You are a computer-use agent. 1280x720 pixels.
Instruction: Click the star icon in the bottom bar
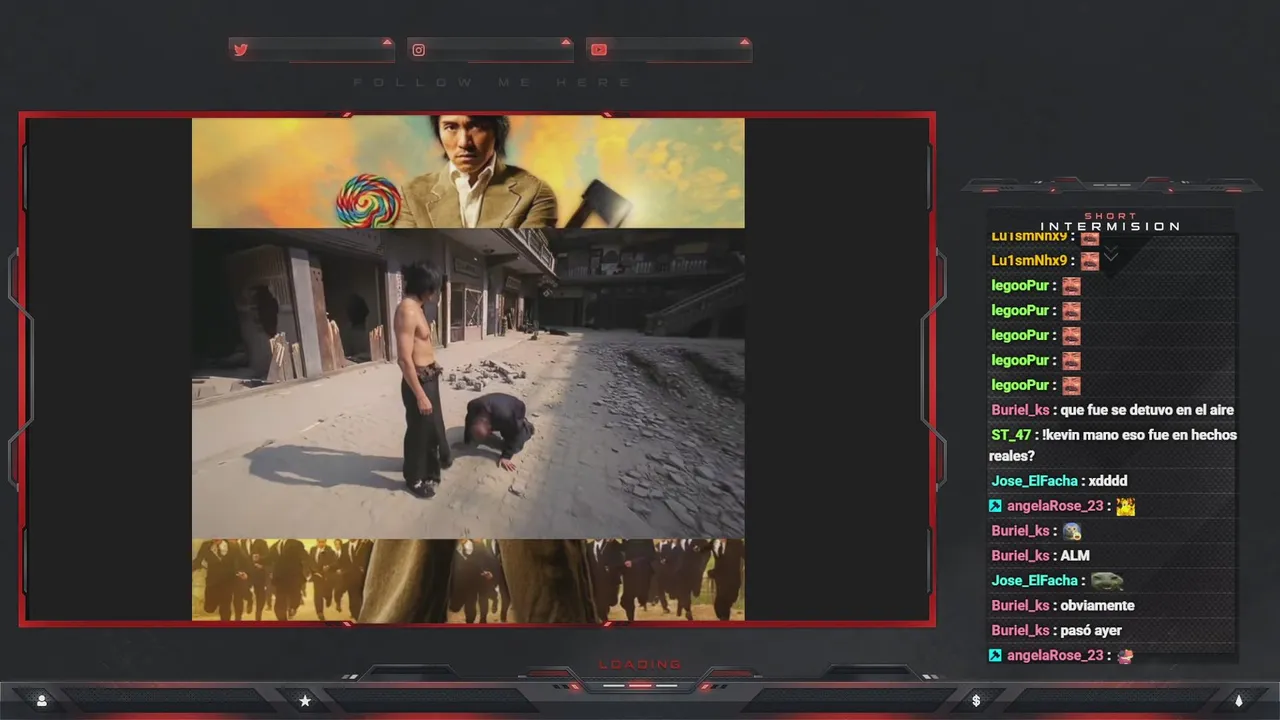point(305,701)
